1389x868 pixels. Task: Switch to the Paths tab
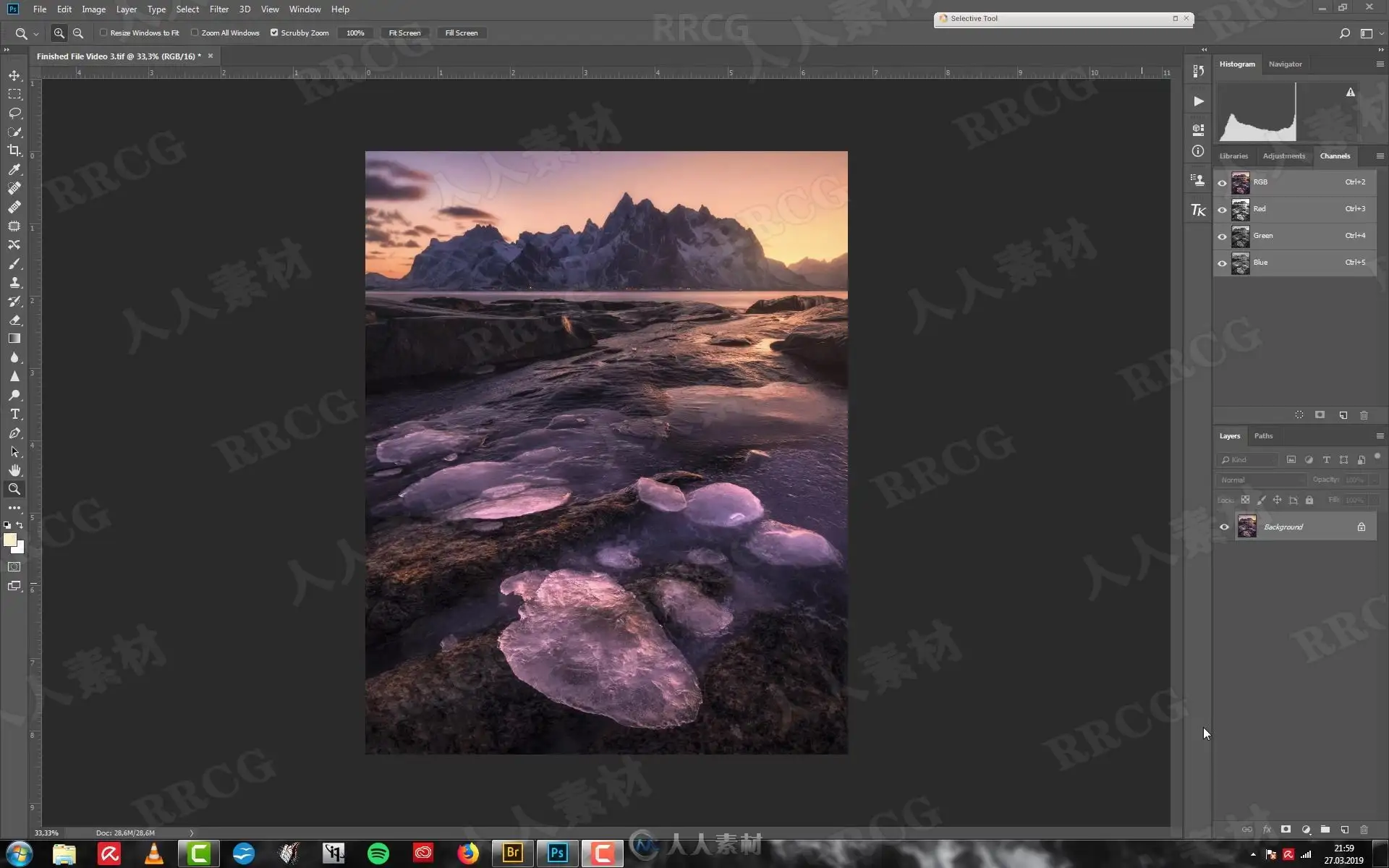coord(1263,436)
